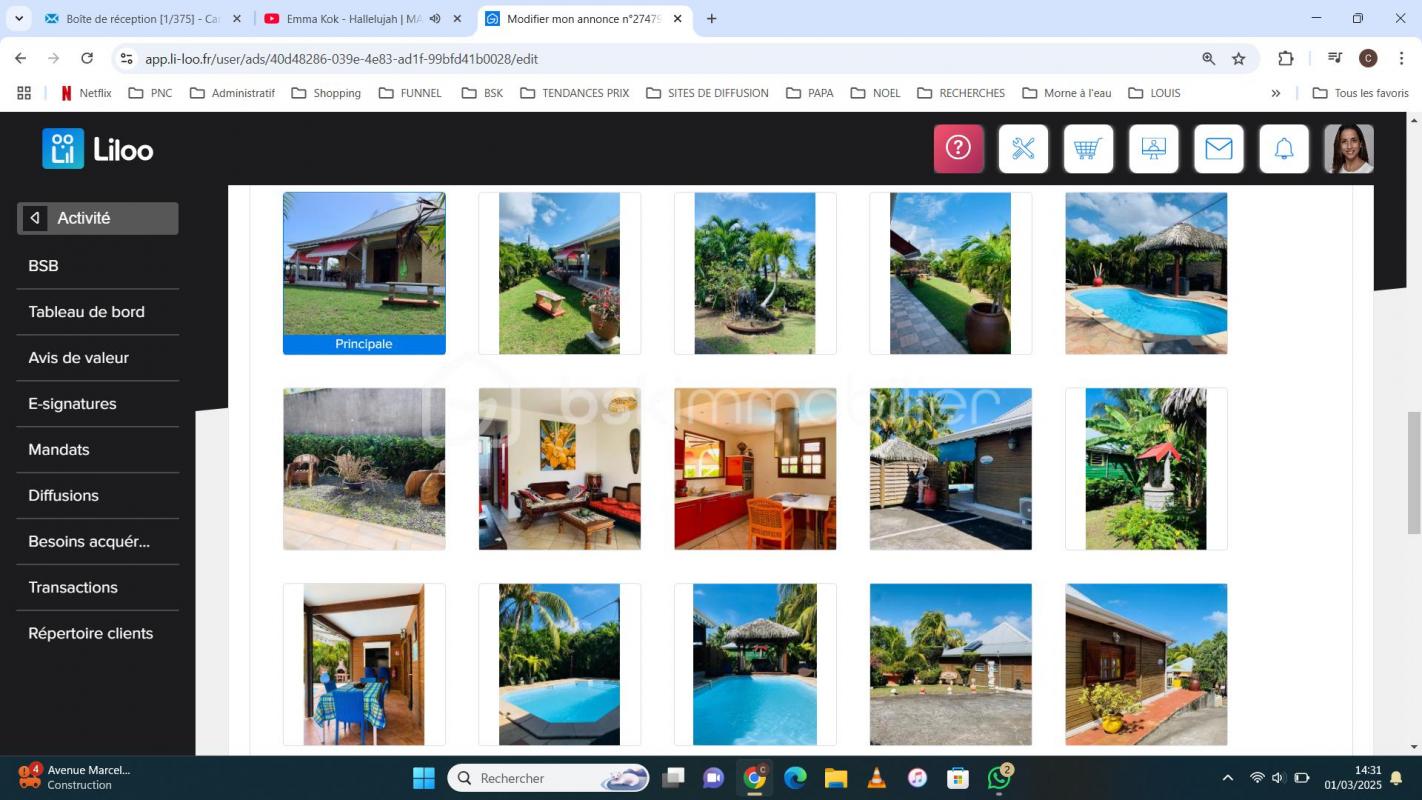The height and width of the screenshot is (800, 1422).
Task: Click the user profile avatar
Action: (1348, 149)
